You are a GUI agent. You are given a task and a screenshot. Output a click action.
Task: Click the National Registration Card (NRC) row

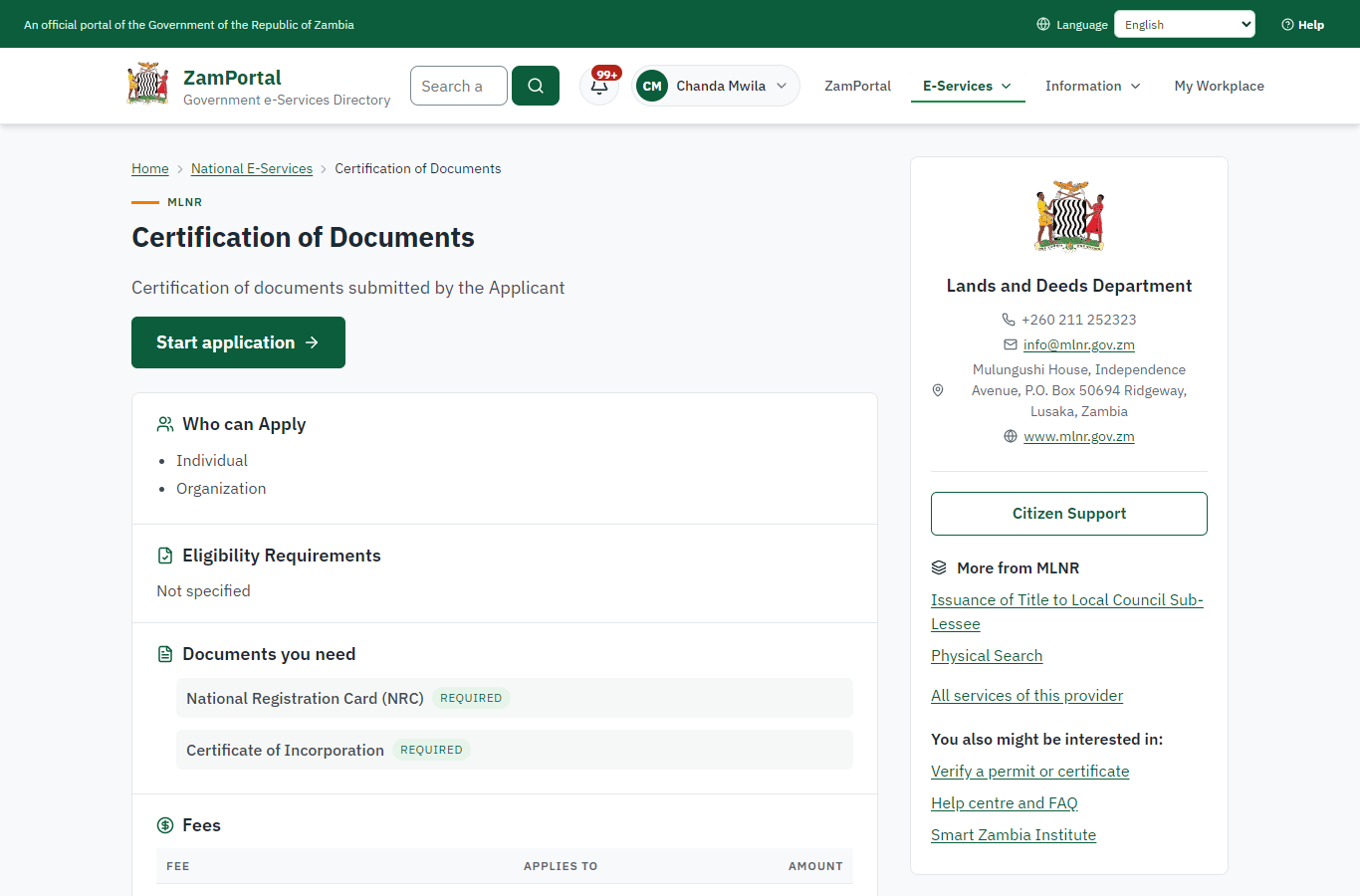point(515,698)
